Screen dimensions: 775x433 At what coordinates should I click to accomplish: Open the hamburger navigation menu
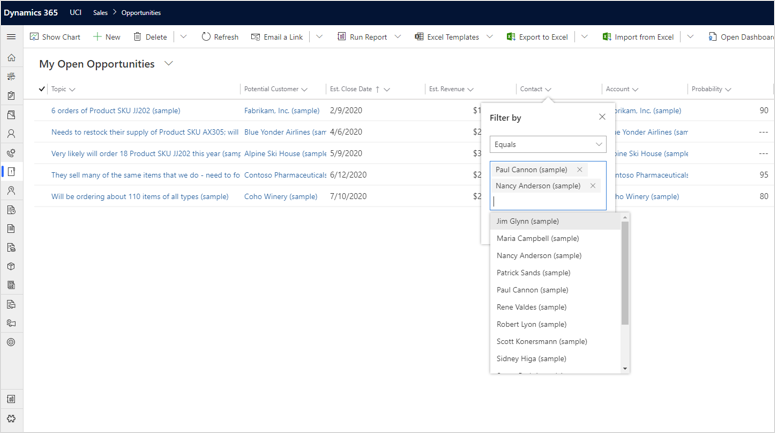(x=11, y=37)
